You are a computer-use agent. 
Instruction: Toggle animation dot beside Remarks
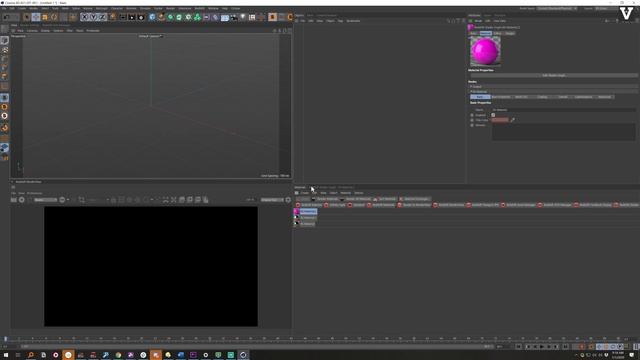[x=472, y=125]
